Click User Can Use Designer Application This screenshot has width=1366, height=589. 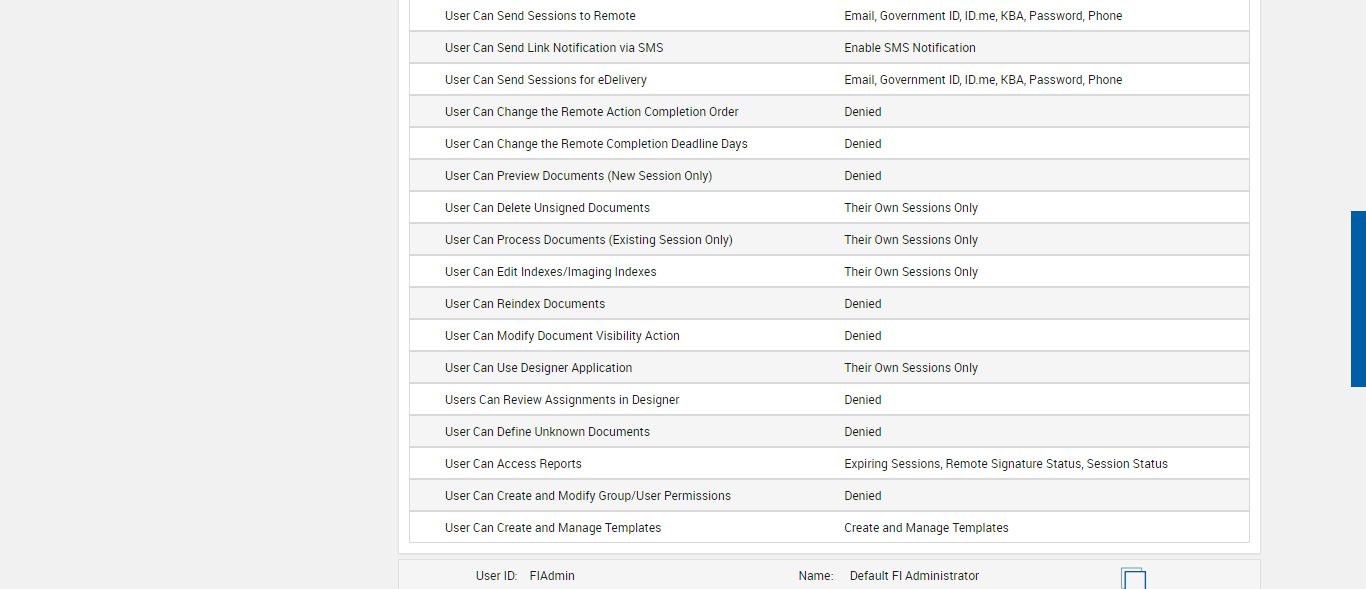pyautogui.click(x=538, y=368)
